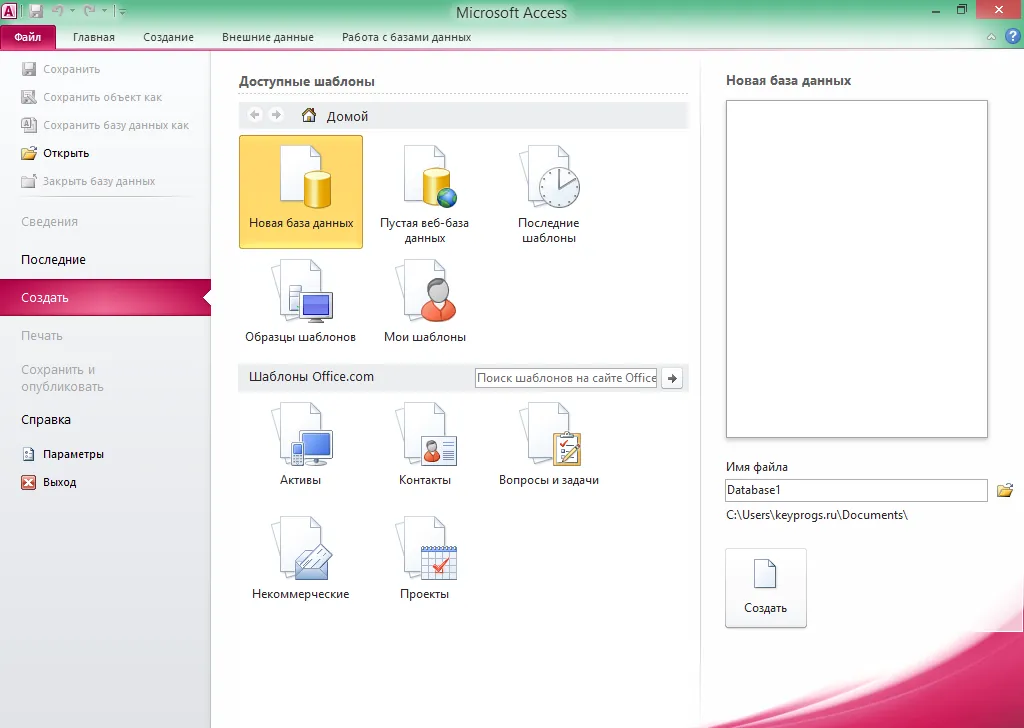Open Мои шаблоны

point(424,301)
